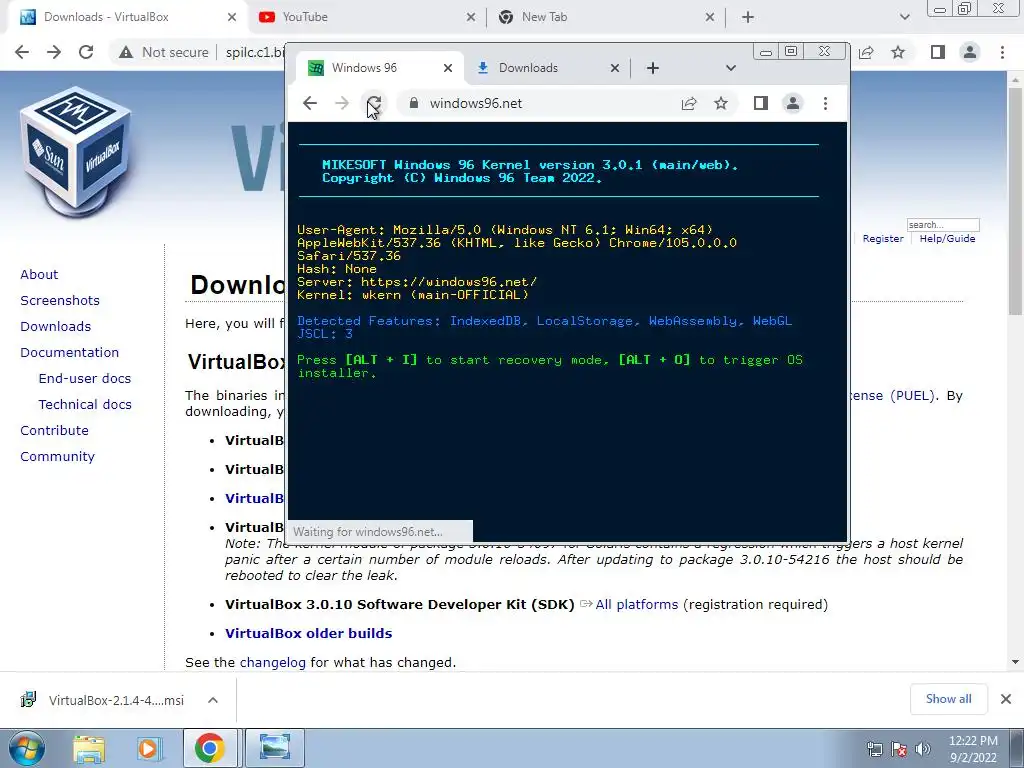Close the downloads bar
The image size is (1024, 768).
1006,699
